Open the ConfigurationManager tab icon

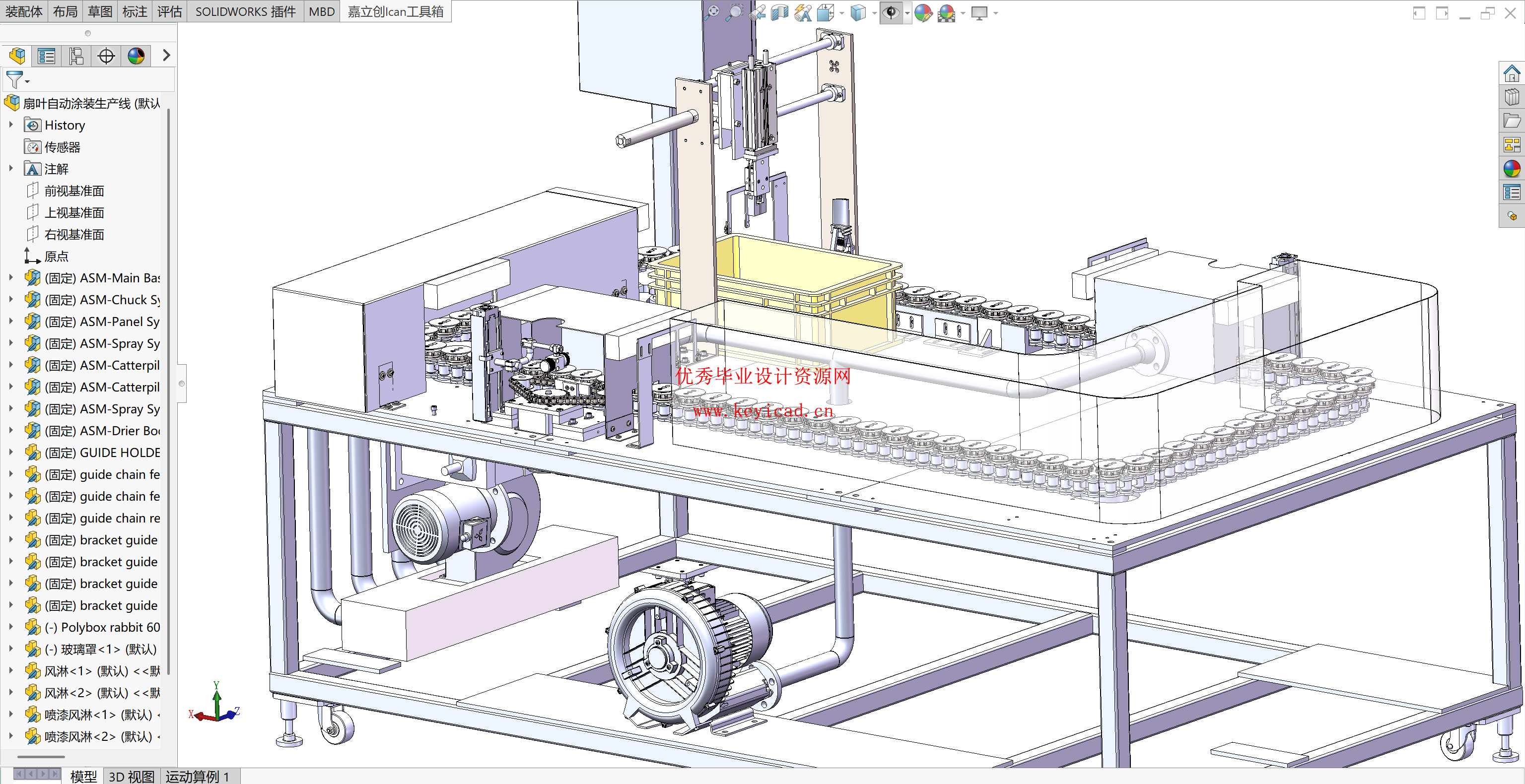(x=76, y=56)
